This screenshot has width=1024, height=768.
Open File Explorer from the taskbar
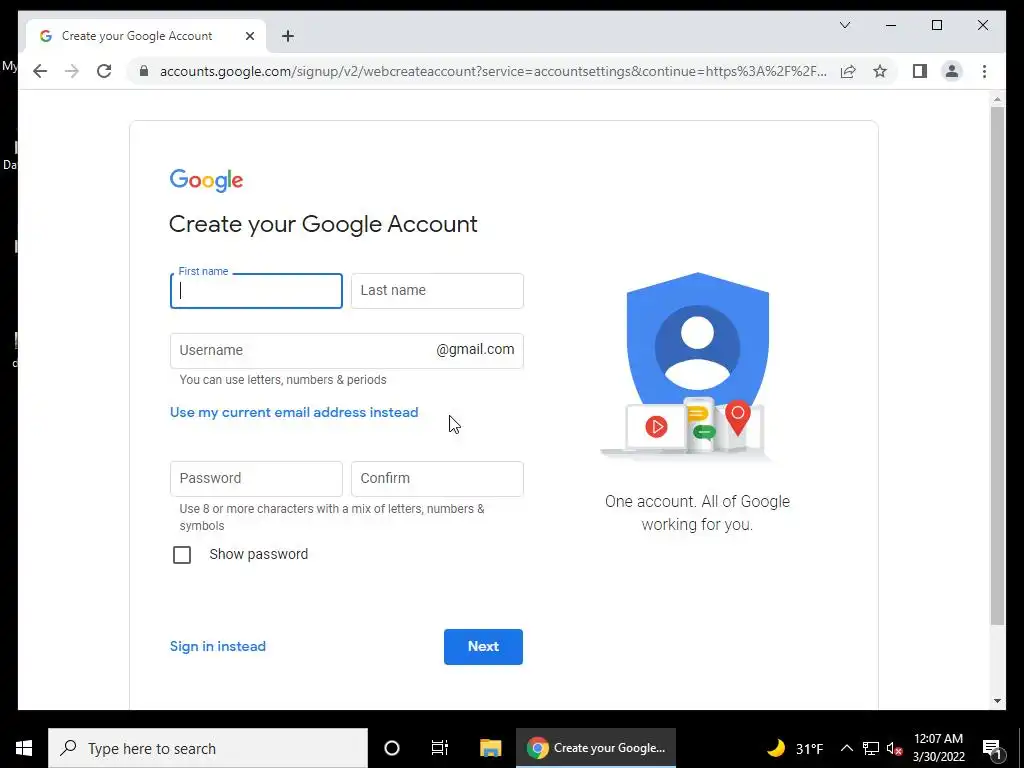coord(490,748)
